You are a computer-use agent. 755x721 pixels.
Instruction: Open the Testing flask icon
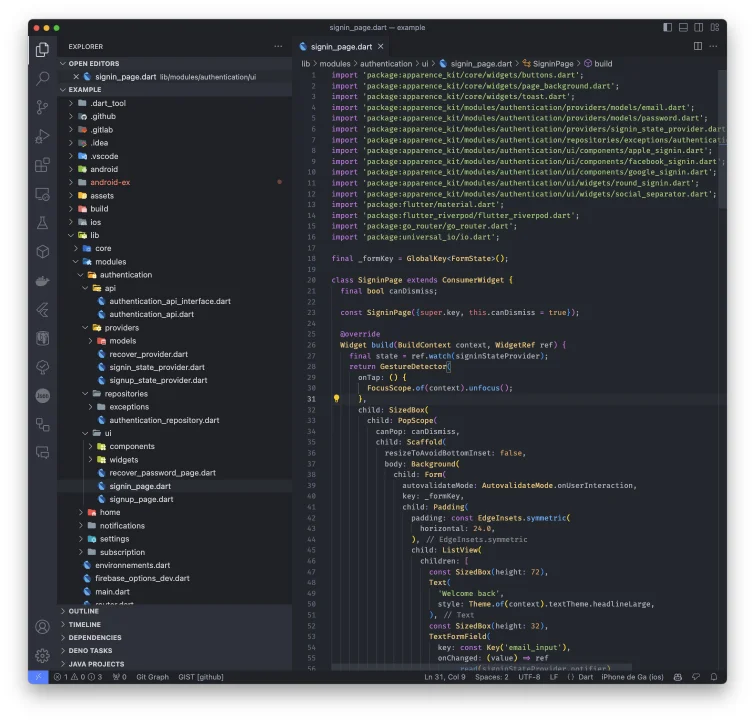42,223
